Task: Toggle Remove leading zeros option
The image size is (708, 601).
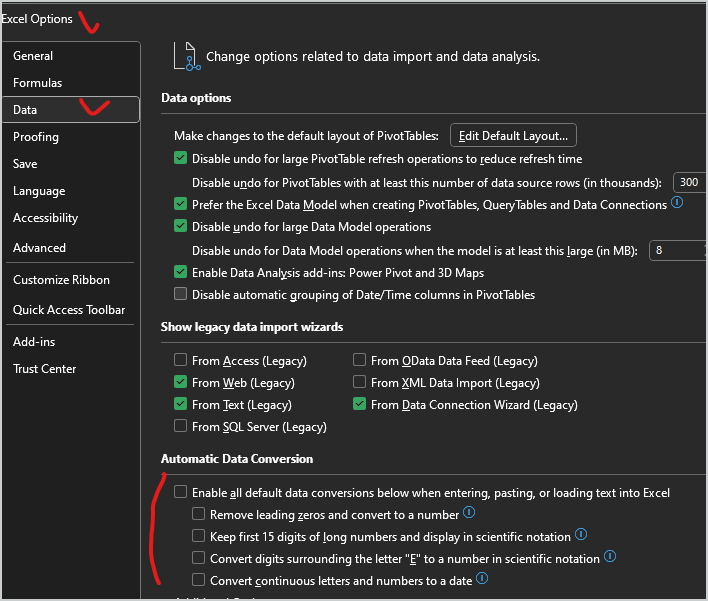Action: click(x=198, y=514)
